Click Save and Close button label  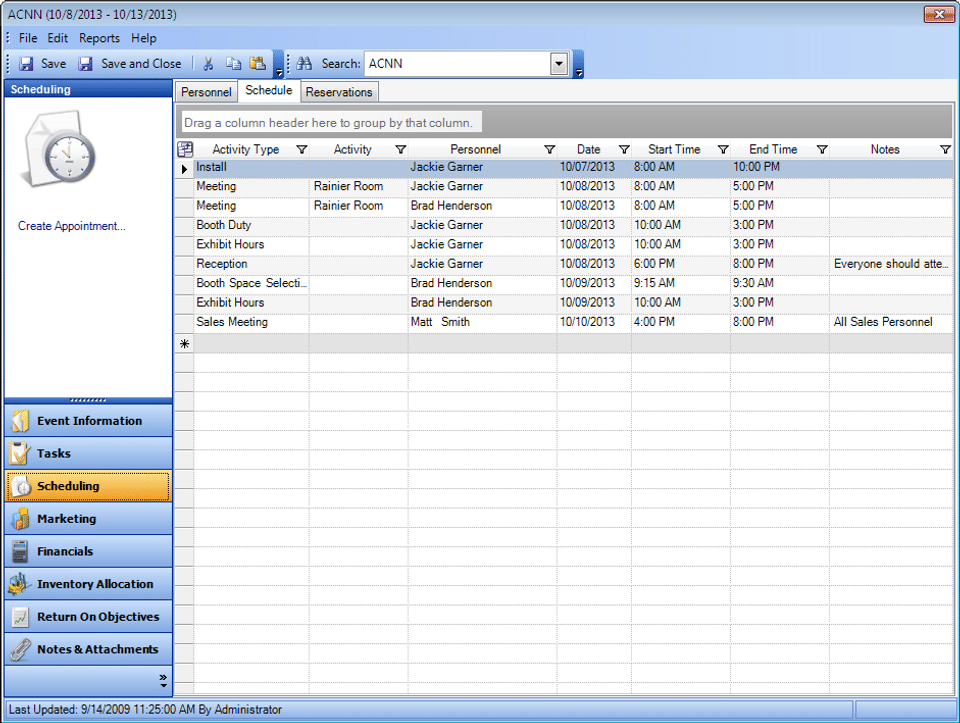(141, 64)
